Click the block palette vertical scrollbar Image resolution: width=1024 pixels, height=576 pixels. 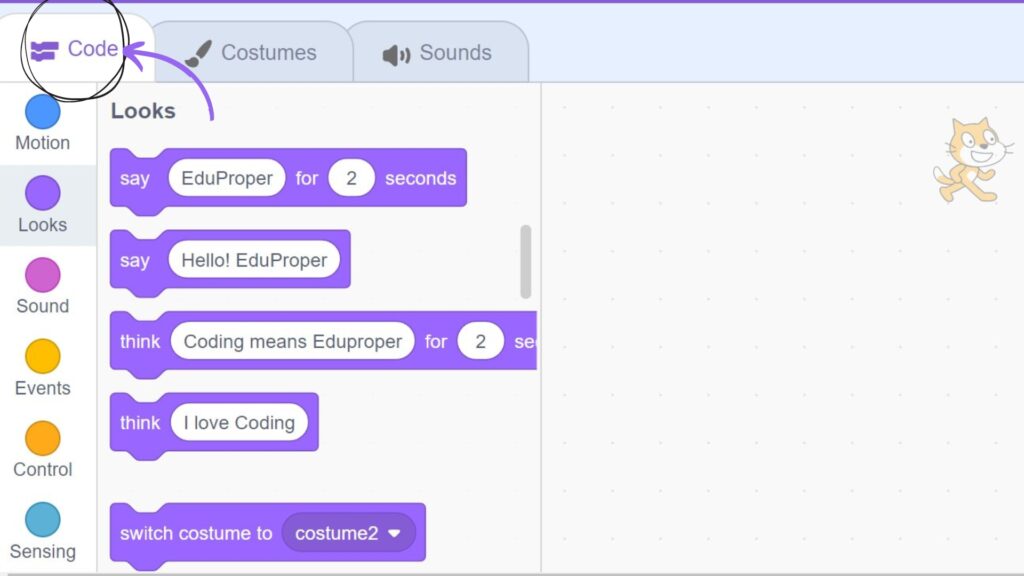point(526,261)
